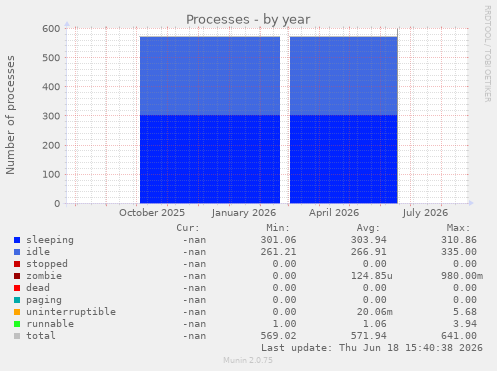
Task: Click the uninterruptible legend color swatch
Action: click(x=17, y=312)
